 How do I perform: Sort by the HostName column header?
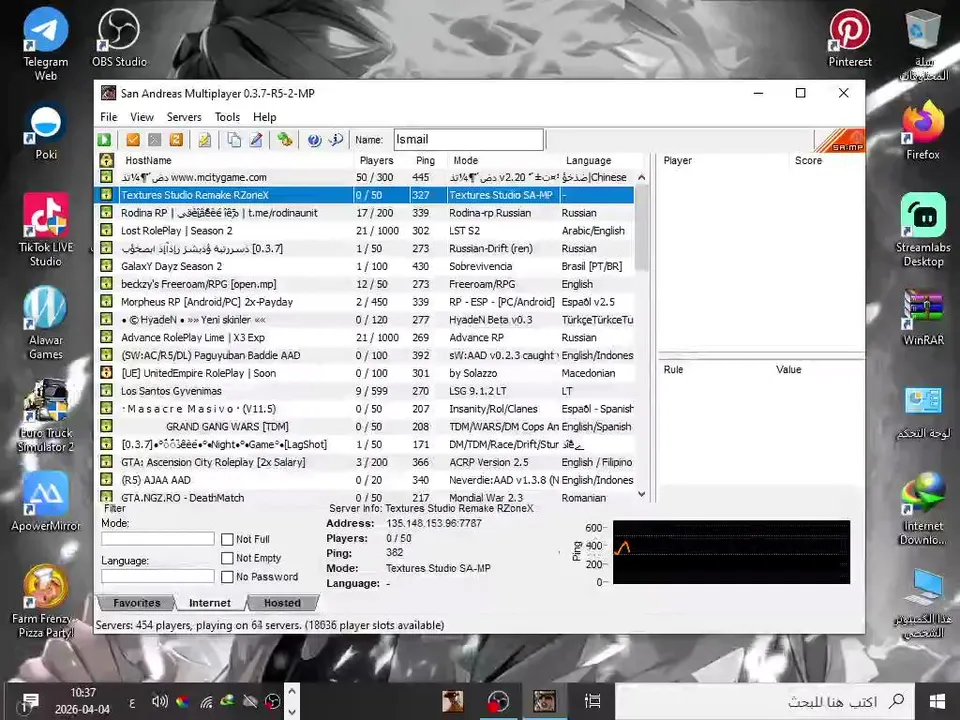[x=234, y=160]
